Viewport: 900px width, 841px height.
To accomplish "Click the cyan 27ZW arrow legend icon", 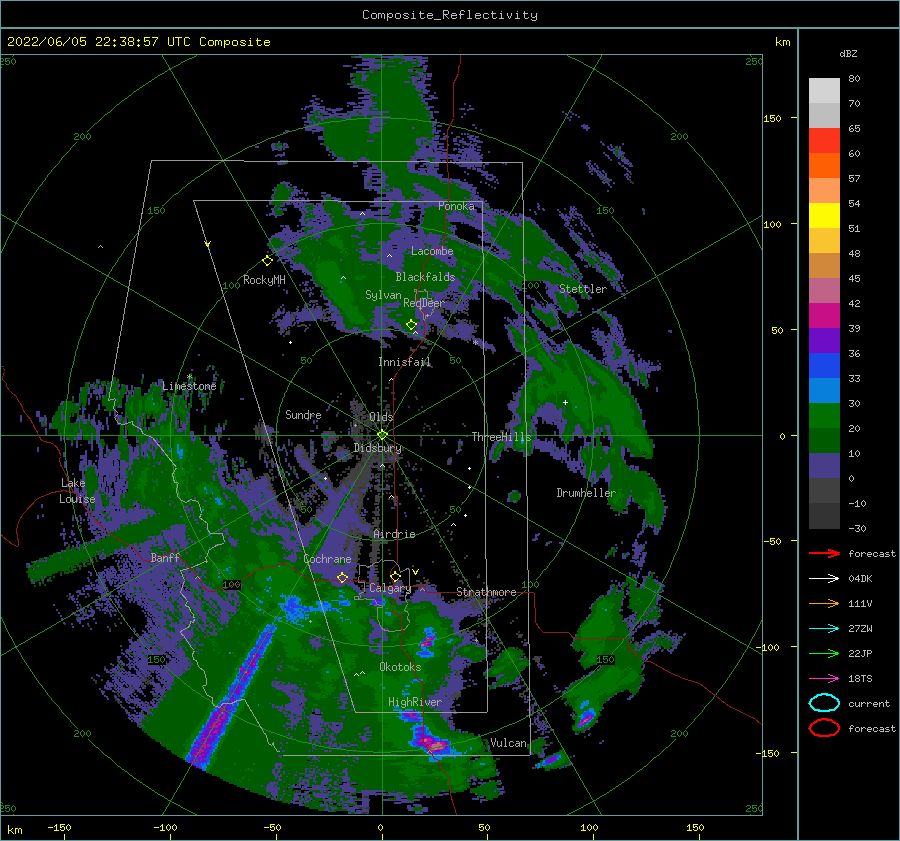I will pyautogui.click(x=824, y=629).
